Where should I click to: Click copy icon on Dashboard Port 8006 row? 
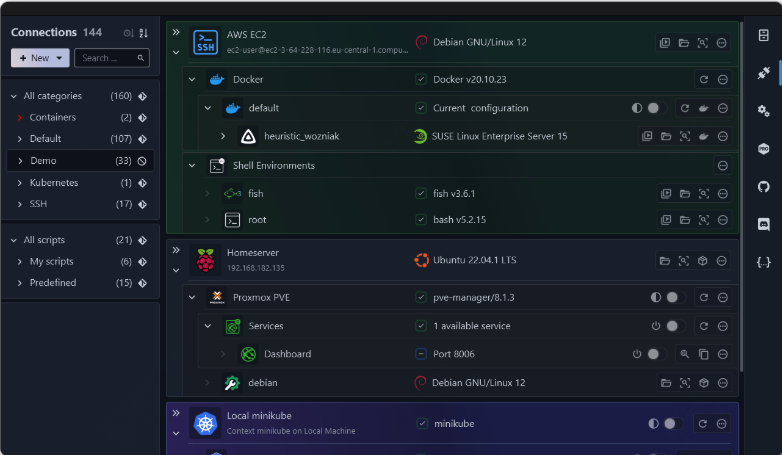(x=704, y=354)
